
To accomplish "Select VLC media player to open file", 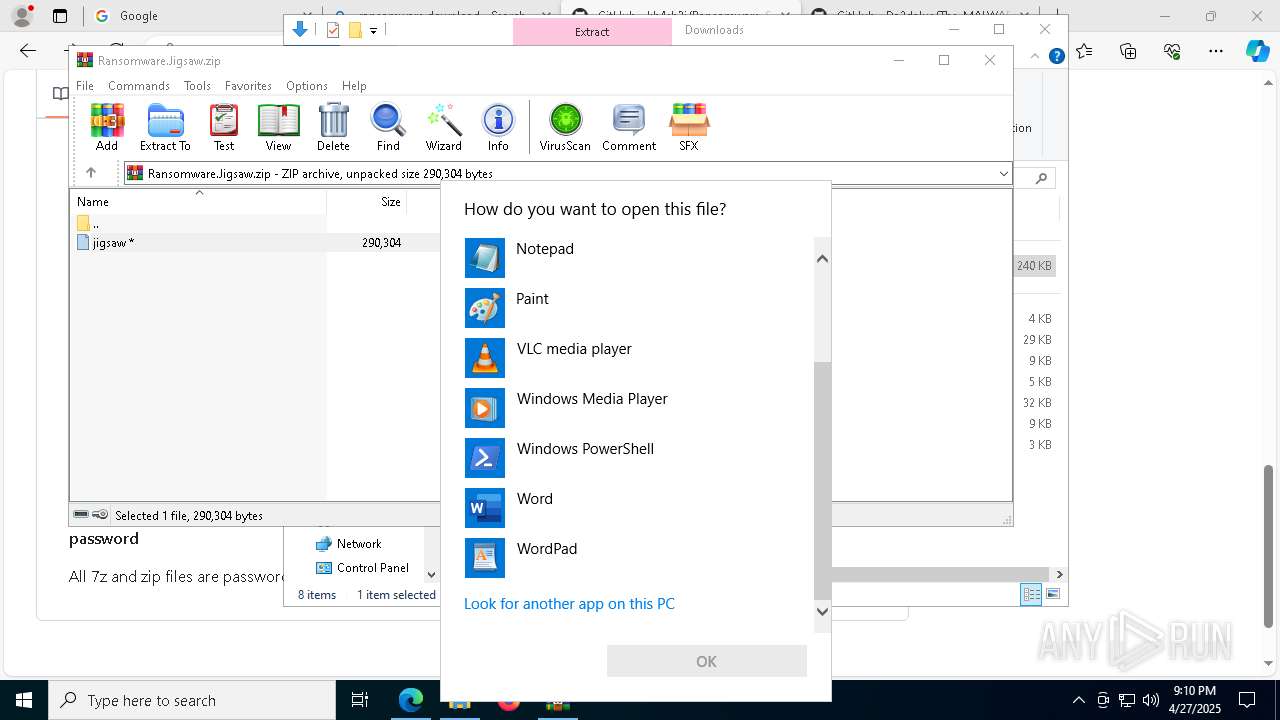I will coord(638,358).
